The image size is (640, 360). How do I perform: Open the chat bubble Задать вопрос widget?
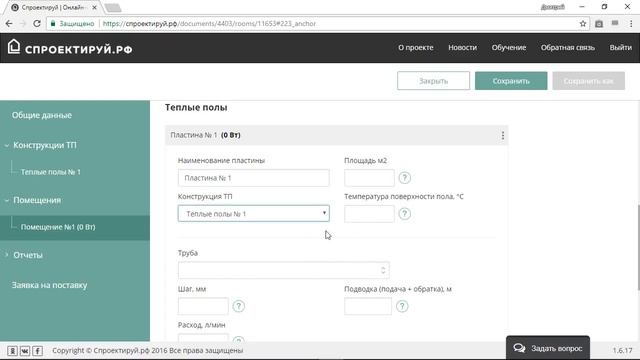click(548, 348)
